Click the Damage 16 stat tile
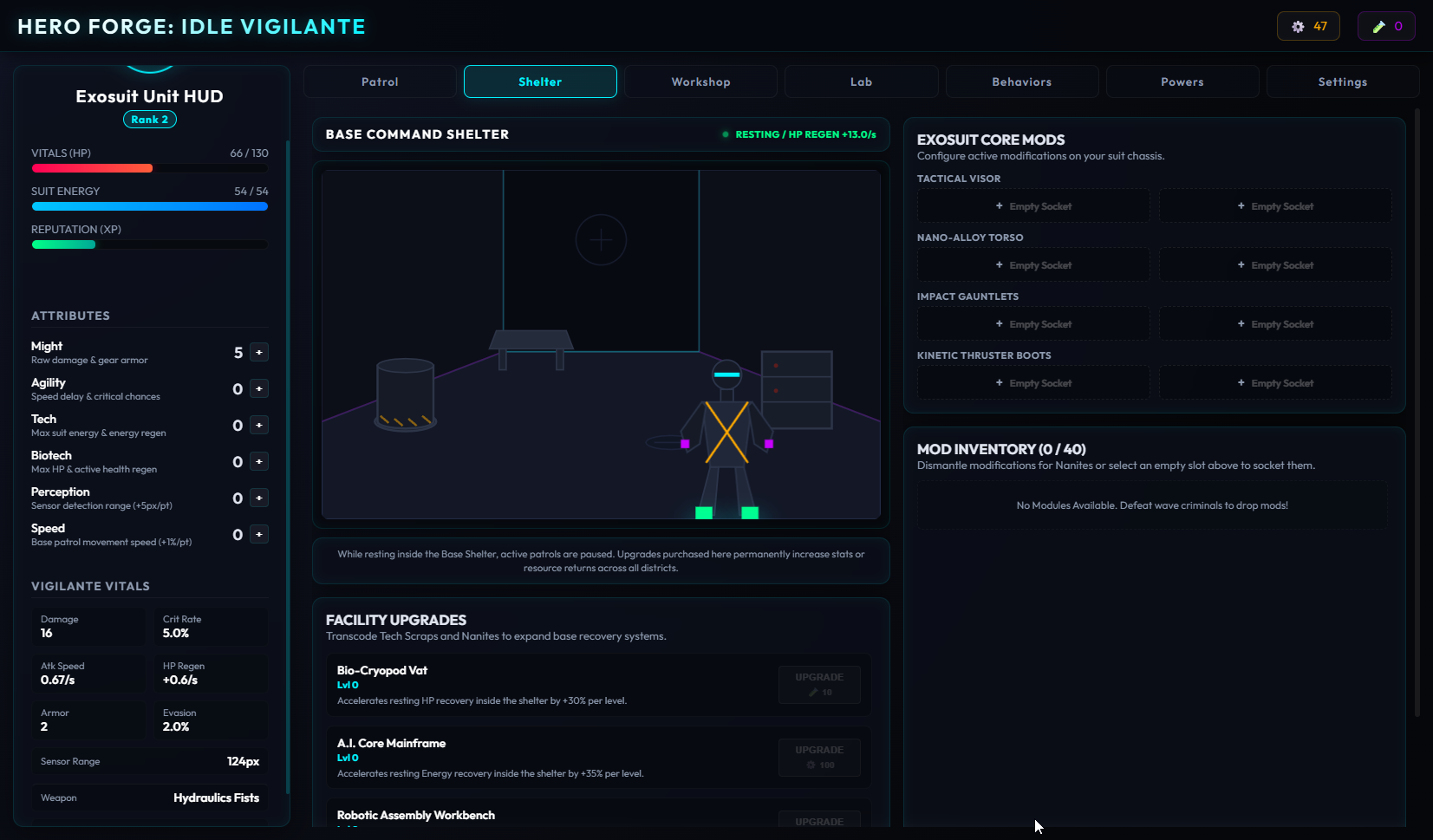 pos(88,627)
